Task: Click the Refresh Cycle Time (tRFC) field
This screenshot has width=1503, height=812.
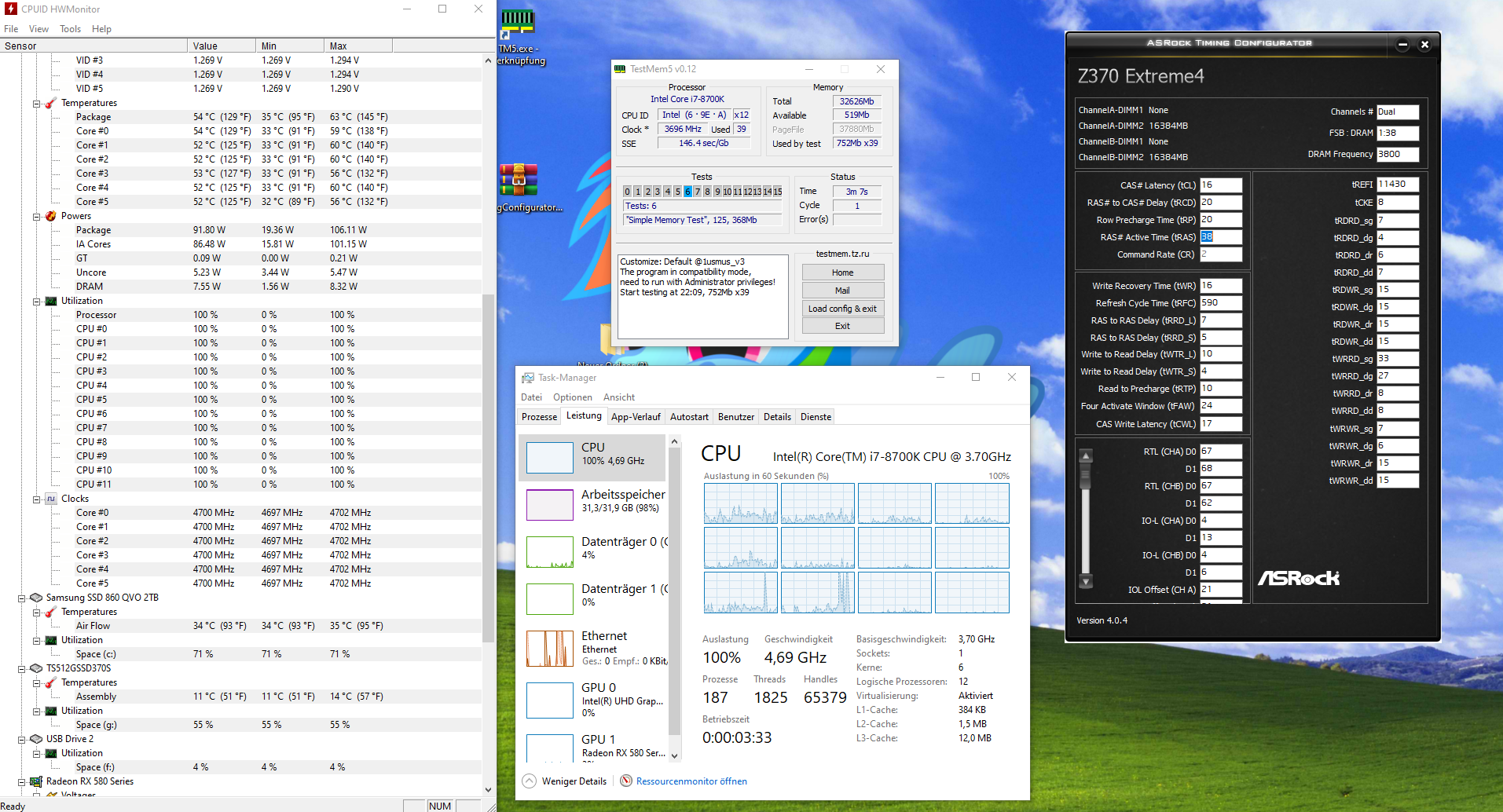Action: pyautogui.click(x=1221, y=303)
